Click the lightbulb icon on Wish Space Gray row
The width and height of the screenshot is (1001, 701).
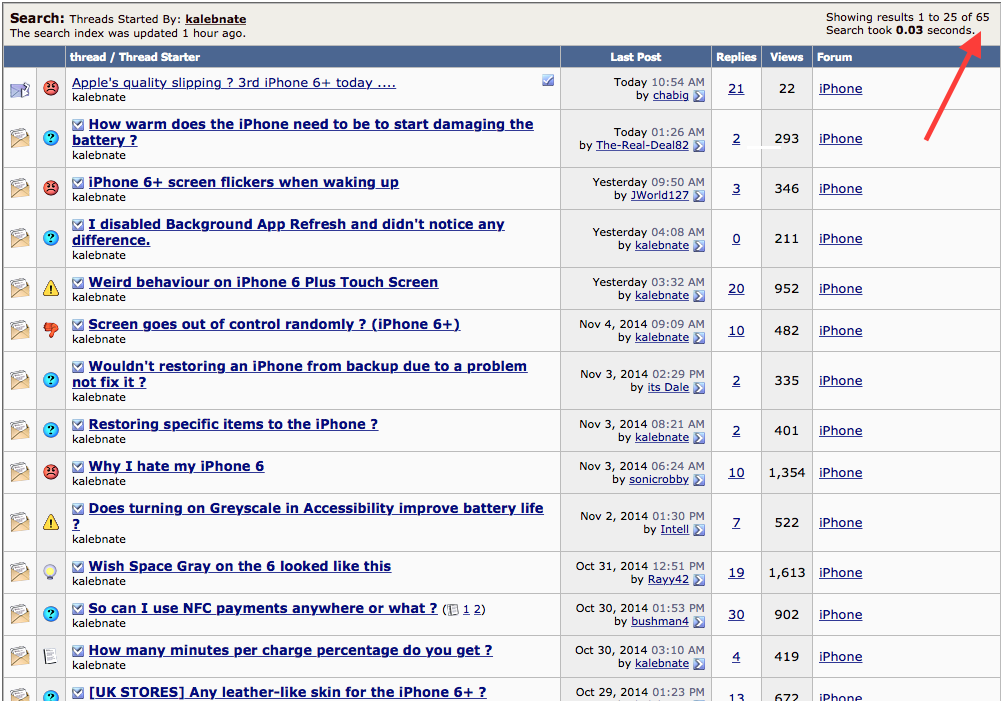coord(50,572)
